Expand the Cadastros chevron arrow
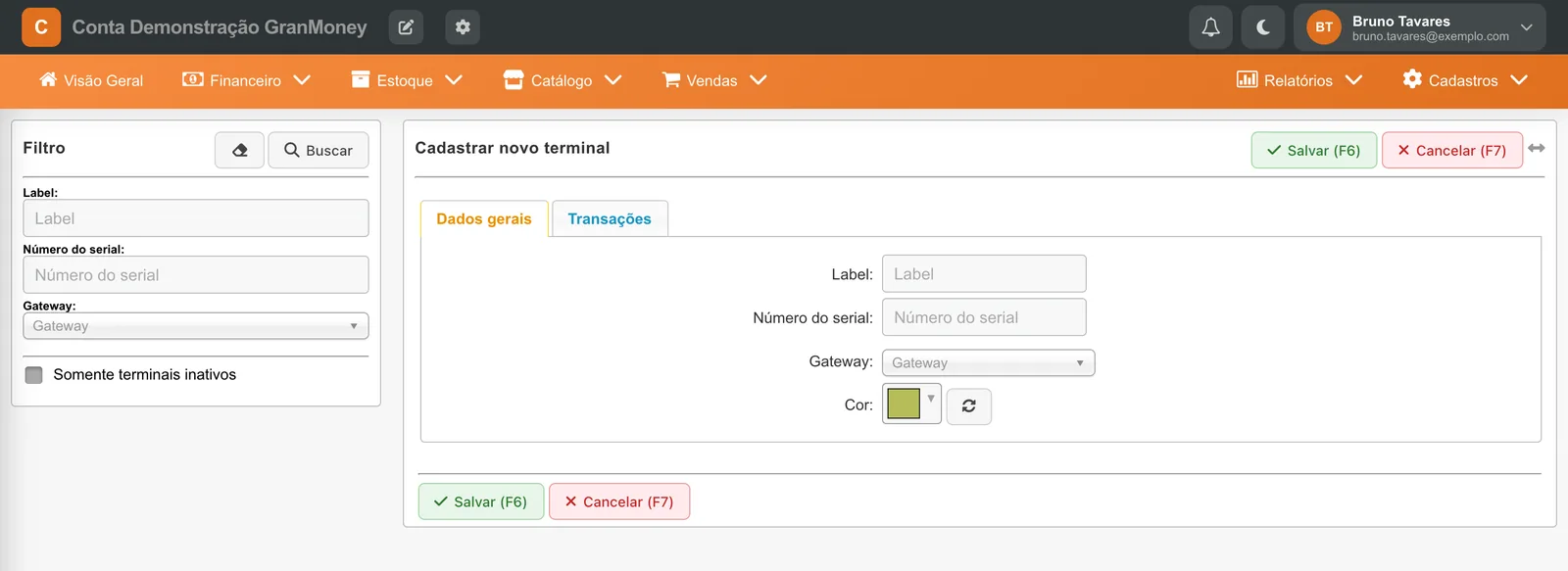 pos(1519,80)
